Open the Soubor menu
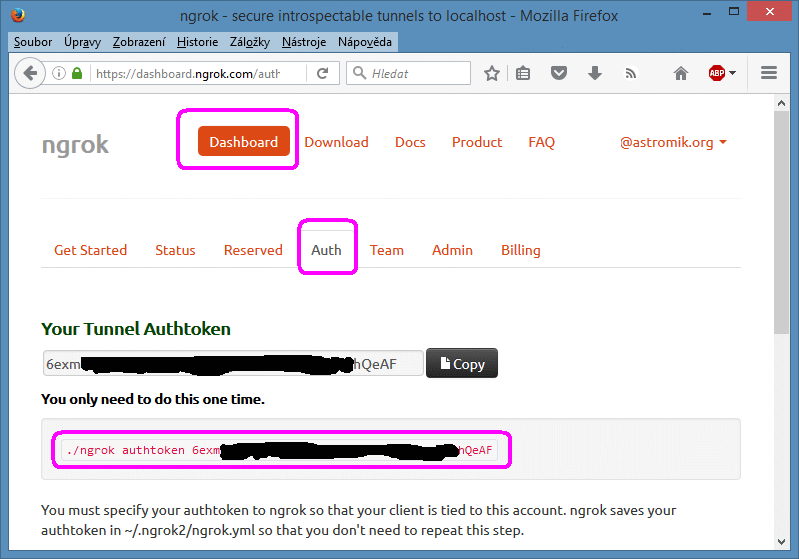Screen dimensions: 799x559 (x=33, y=42)
